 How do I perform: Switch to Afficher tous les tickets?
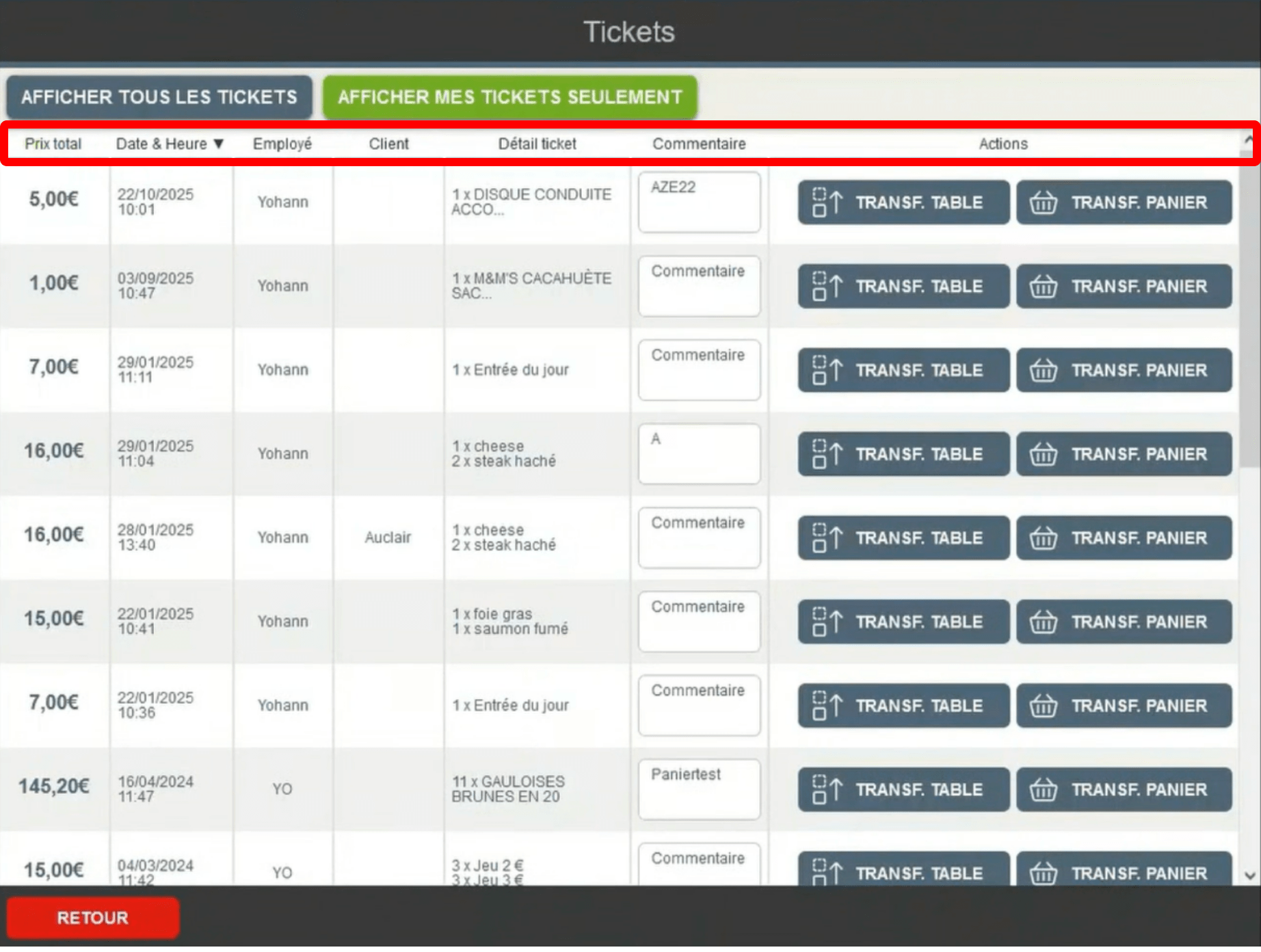click(159, 97)
